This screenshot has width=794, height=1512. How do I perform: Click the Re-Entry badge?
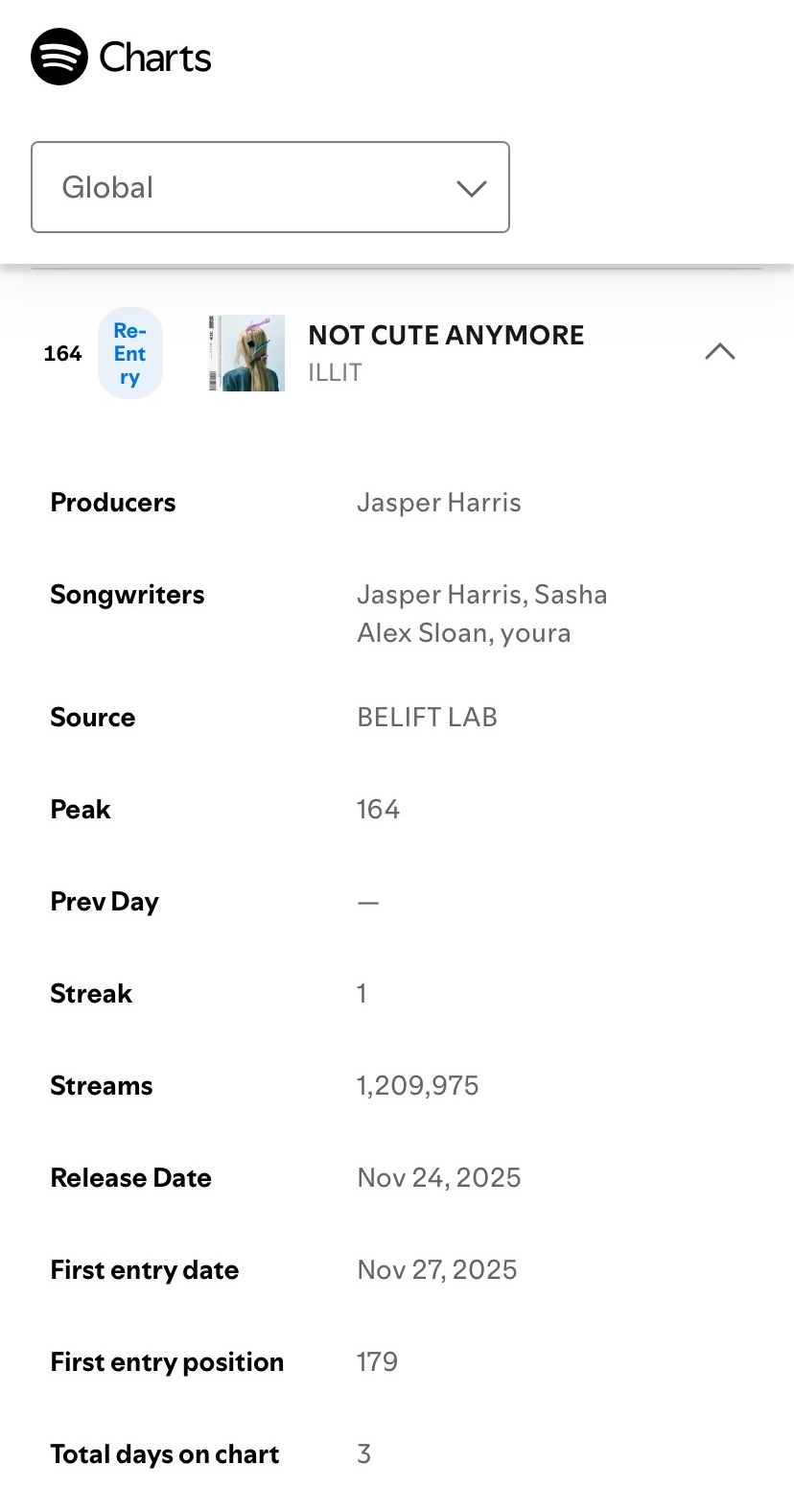130,353
